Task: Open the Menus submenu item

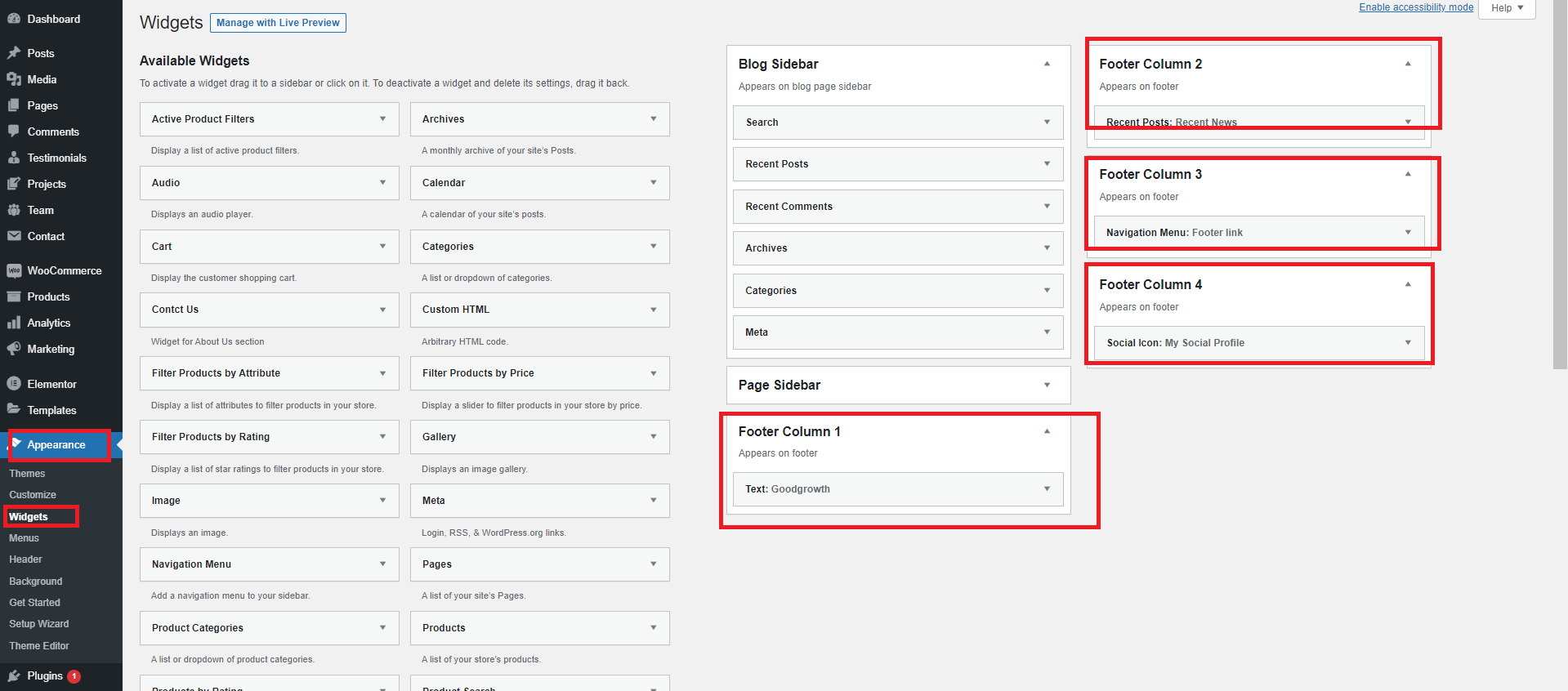Action: (24, 538)
